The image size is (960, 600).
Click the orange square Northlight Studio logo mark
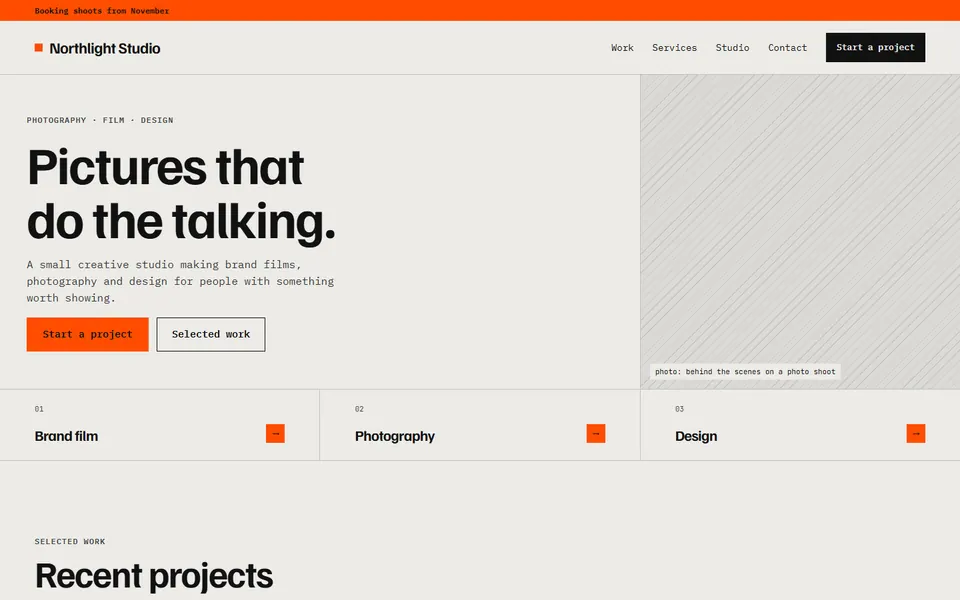tap(39, 48)
